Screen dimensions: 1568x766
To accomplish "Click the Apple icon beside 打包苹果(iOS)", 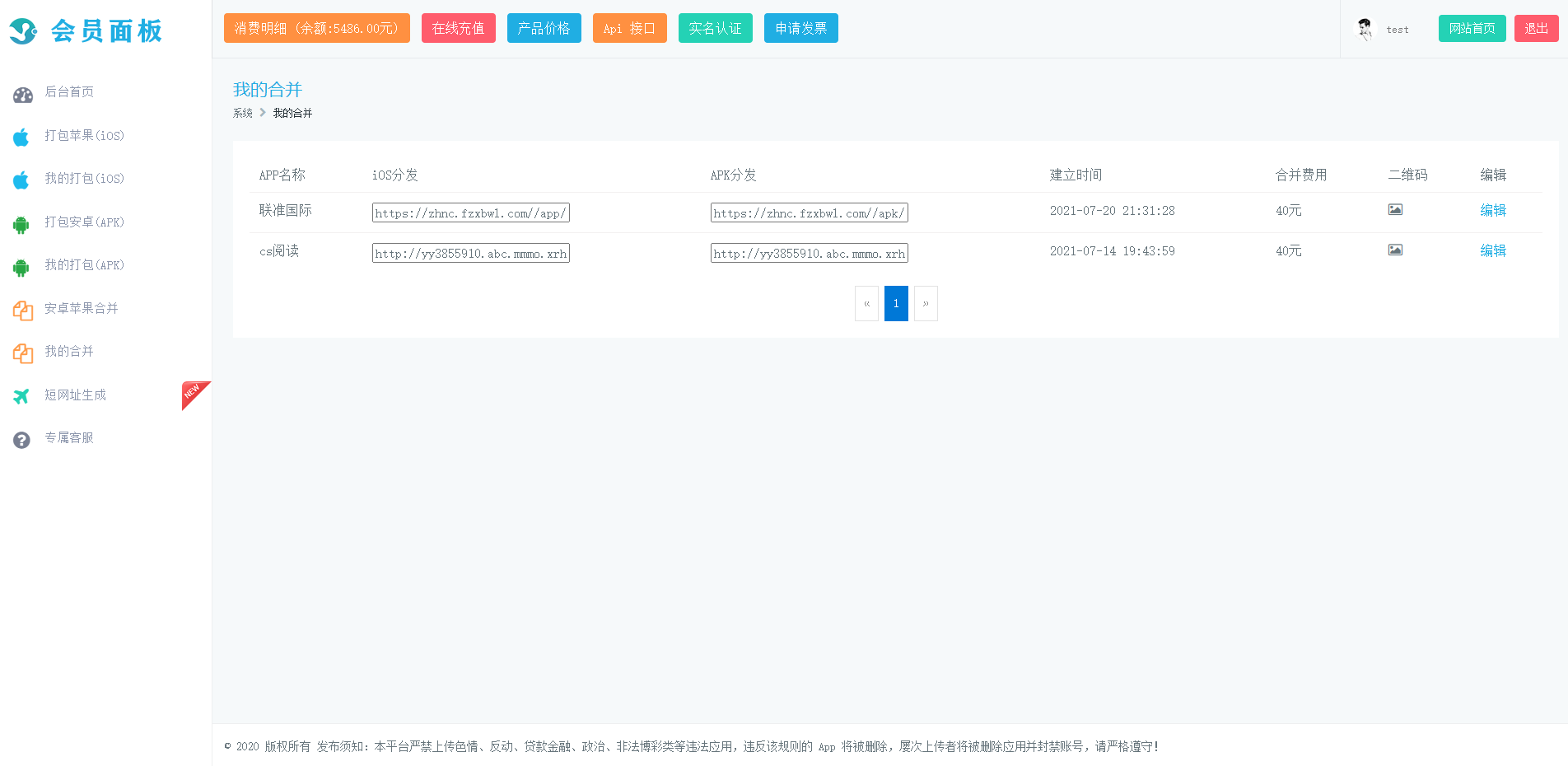I will tap(21, 137).
